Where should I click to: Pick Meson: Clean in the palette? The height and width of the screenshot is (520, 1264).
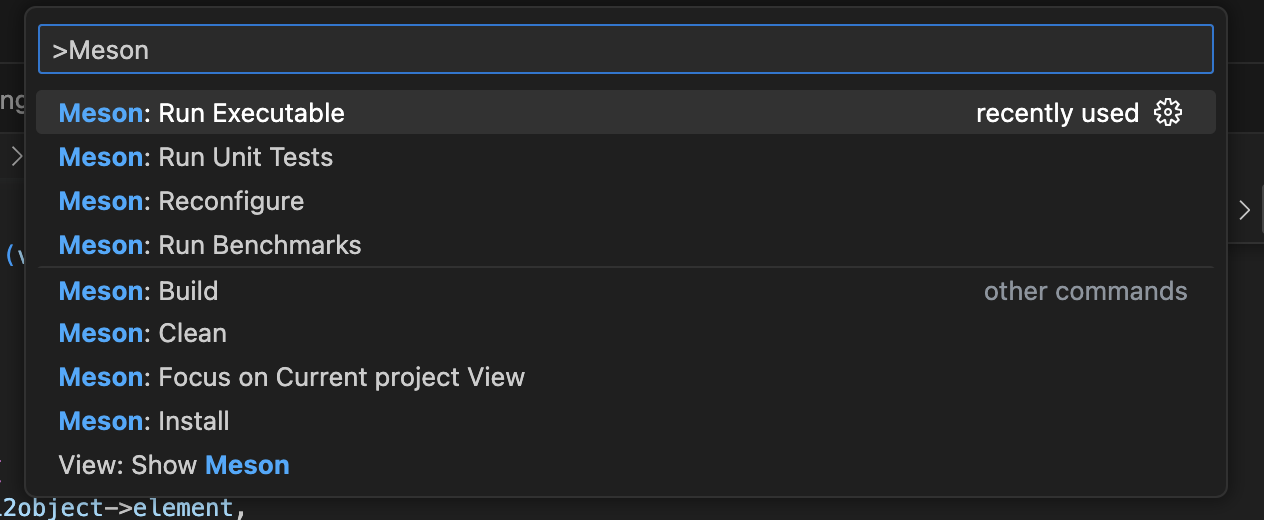pos(143,333)
